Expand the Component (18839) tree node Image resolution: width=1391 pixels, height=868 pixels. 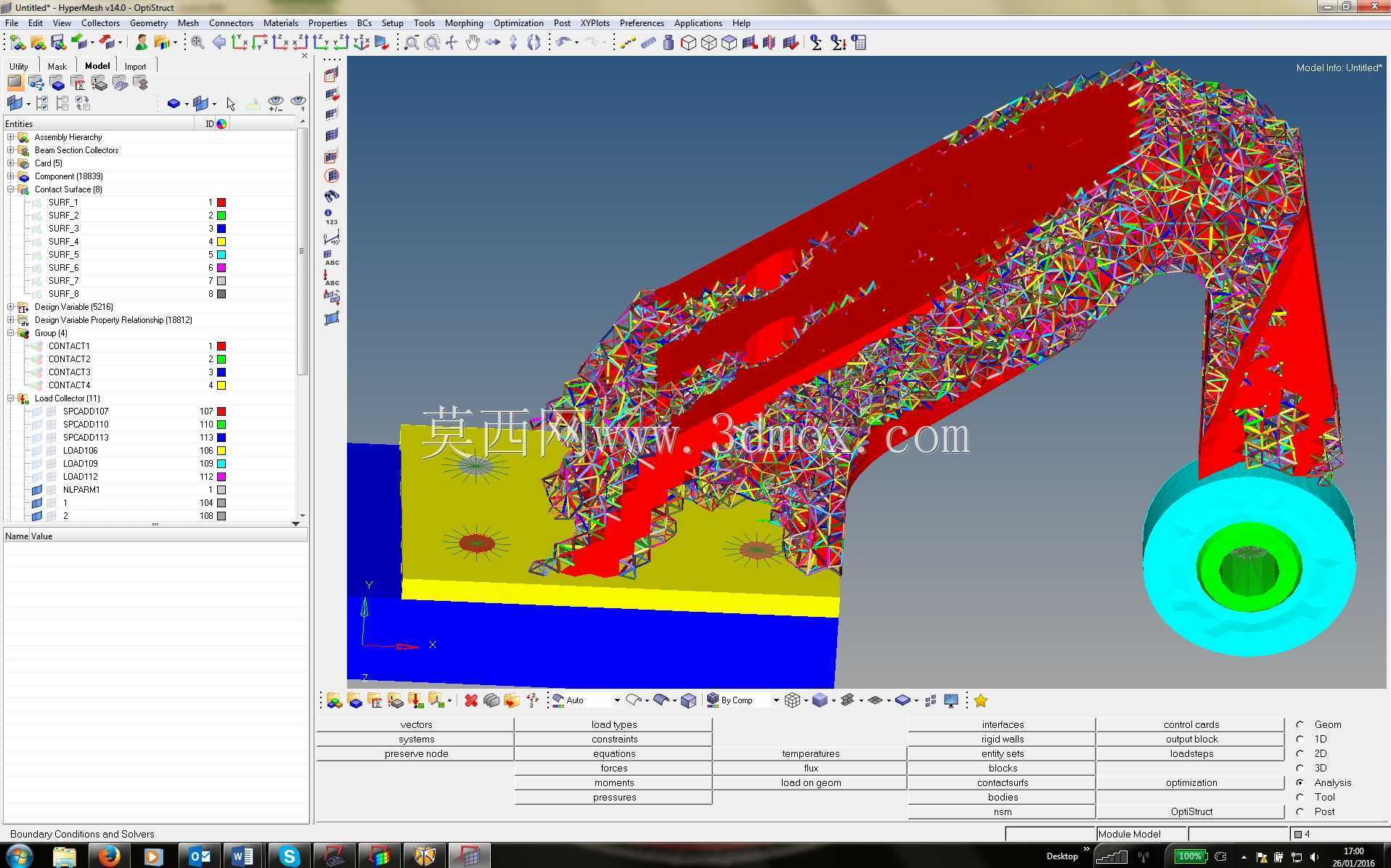coord(11,176)
